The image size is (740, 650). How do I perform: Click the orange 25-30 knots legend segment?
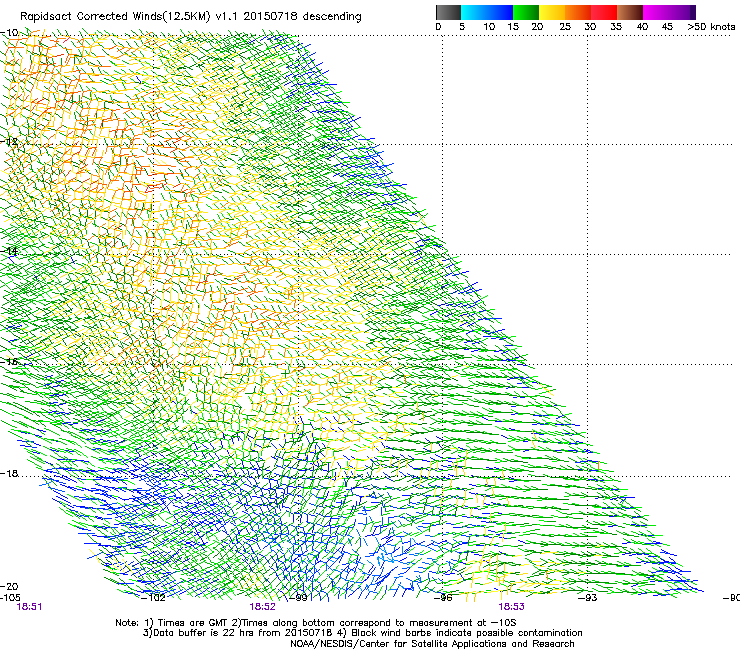[578, 12]
